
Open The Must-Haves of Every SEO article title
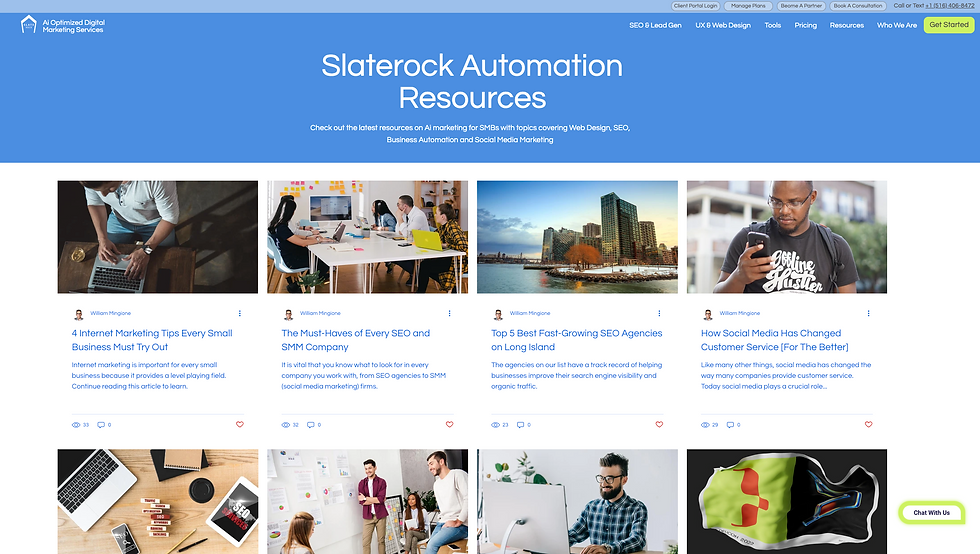[x=356, y=340]
